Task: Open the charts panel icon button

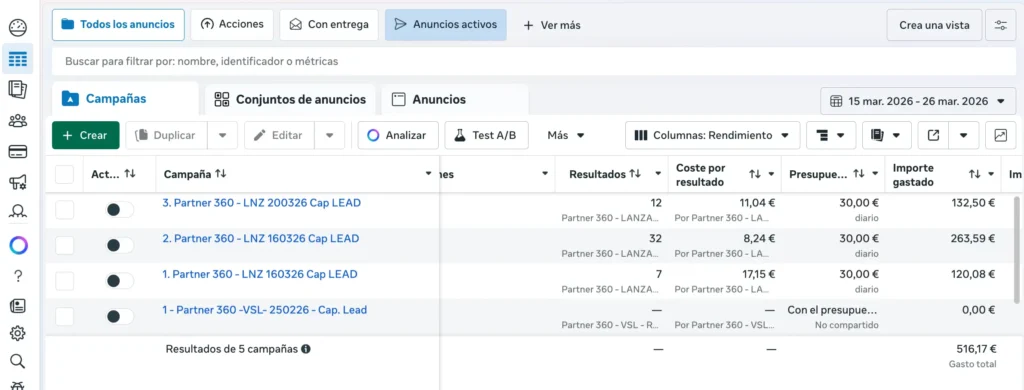Action: (1000, 135)
